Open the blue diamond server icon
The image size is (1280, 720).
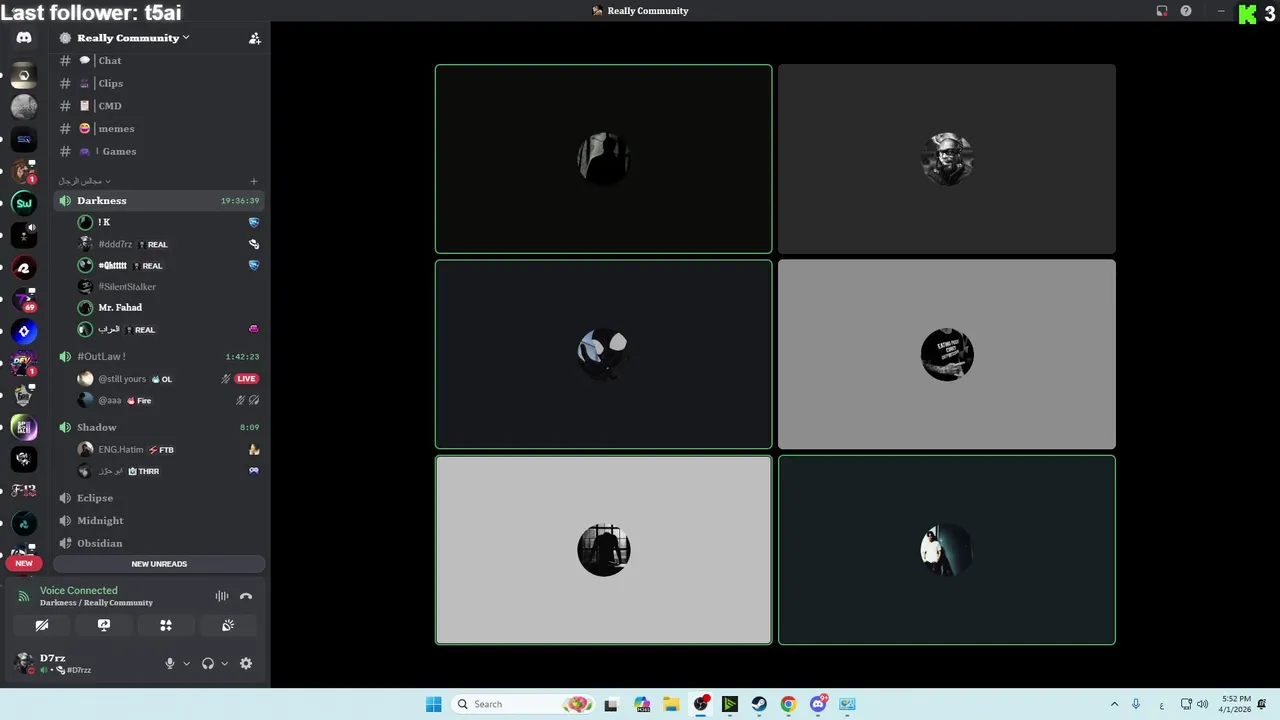(x=24, y=331)
